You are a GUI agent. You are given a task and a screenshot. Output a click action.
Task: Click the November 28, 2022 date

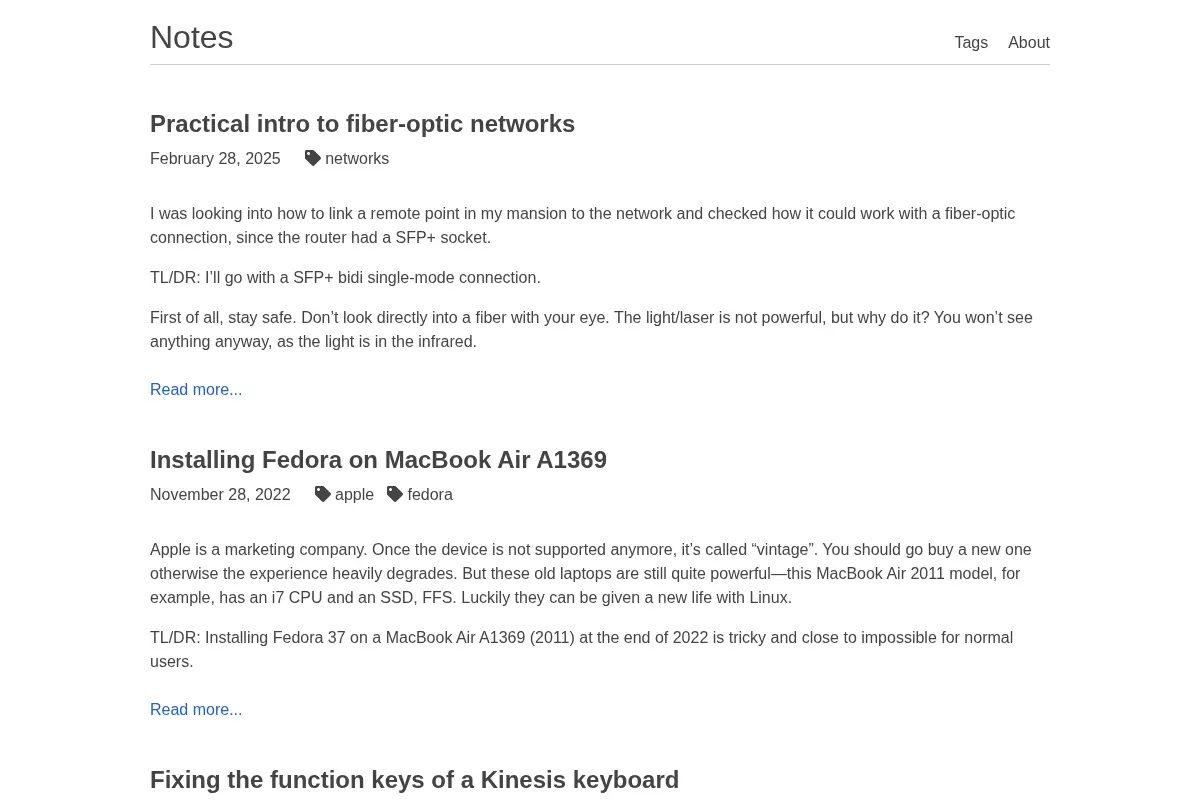point(220,494)
